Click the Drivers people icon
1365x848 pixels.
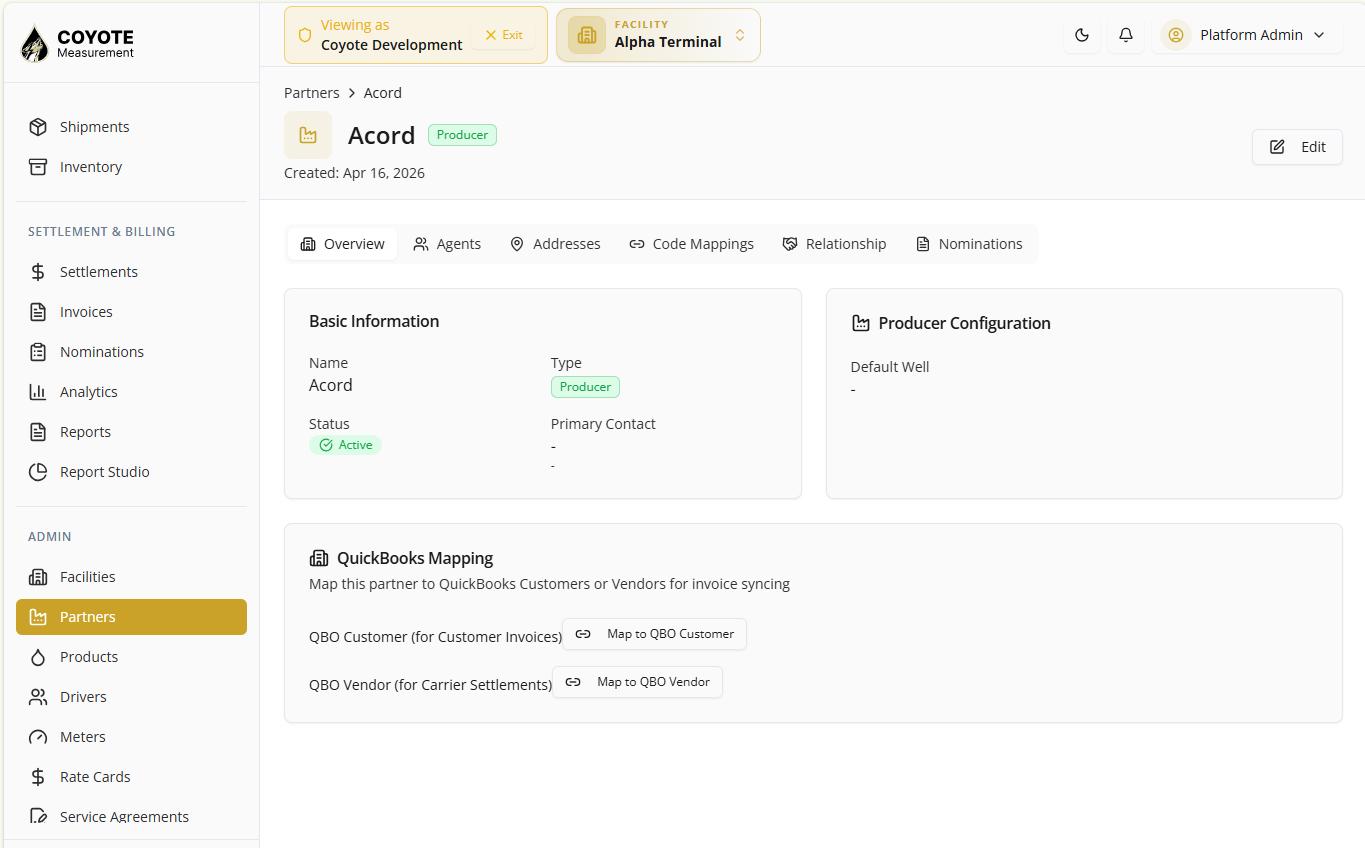38,697
